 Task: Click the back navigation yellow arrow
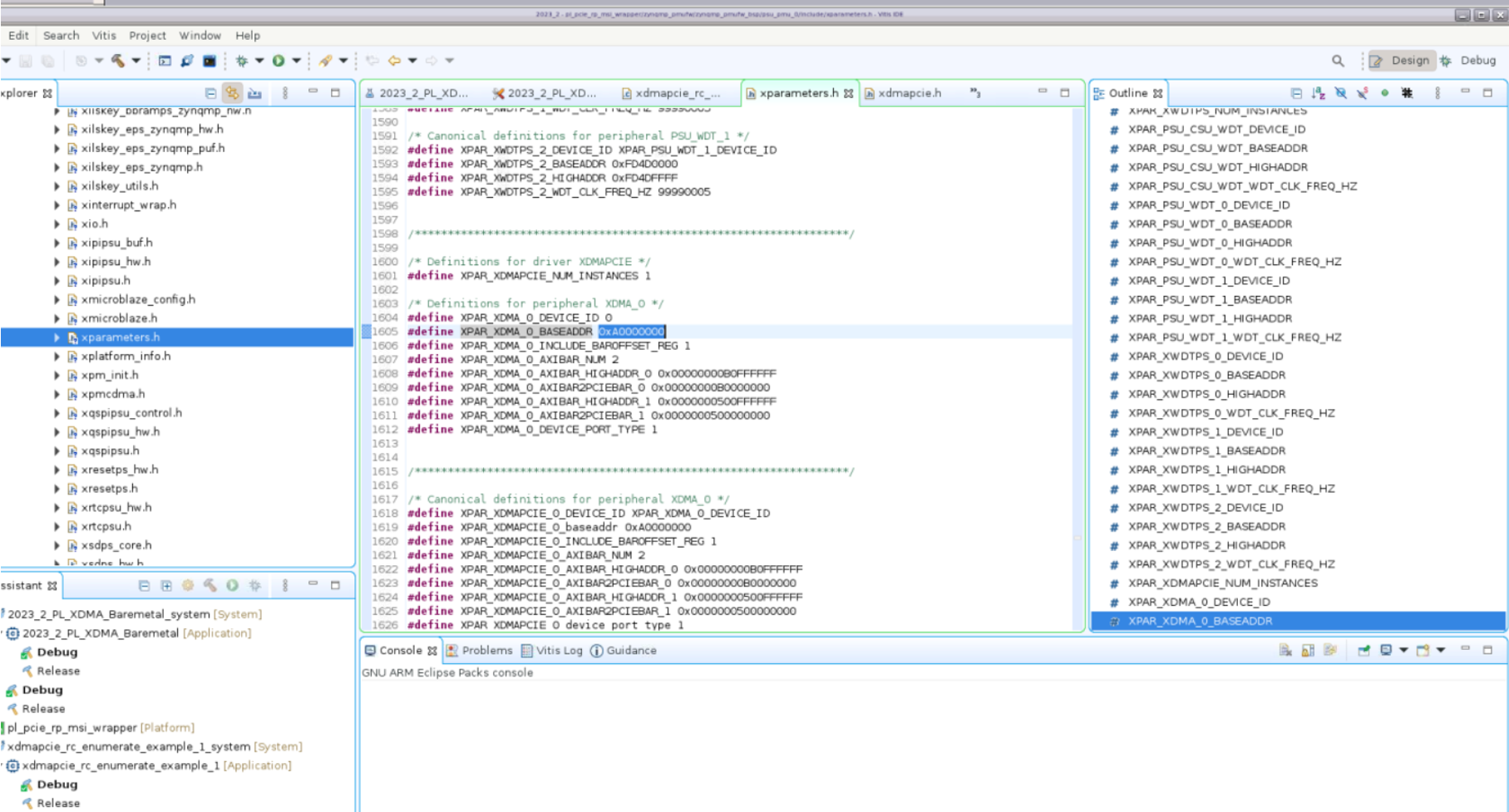click(x=394, y=61)
